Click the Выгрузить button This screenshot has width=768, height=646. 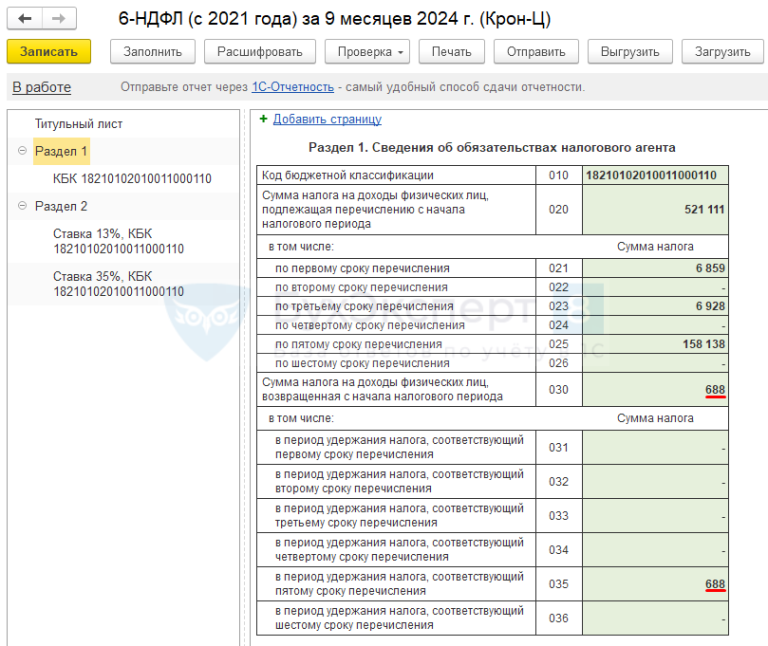pos(629,52)
